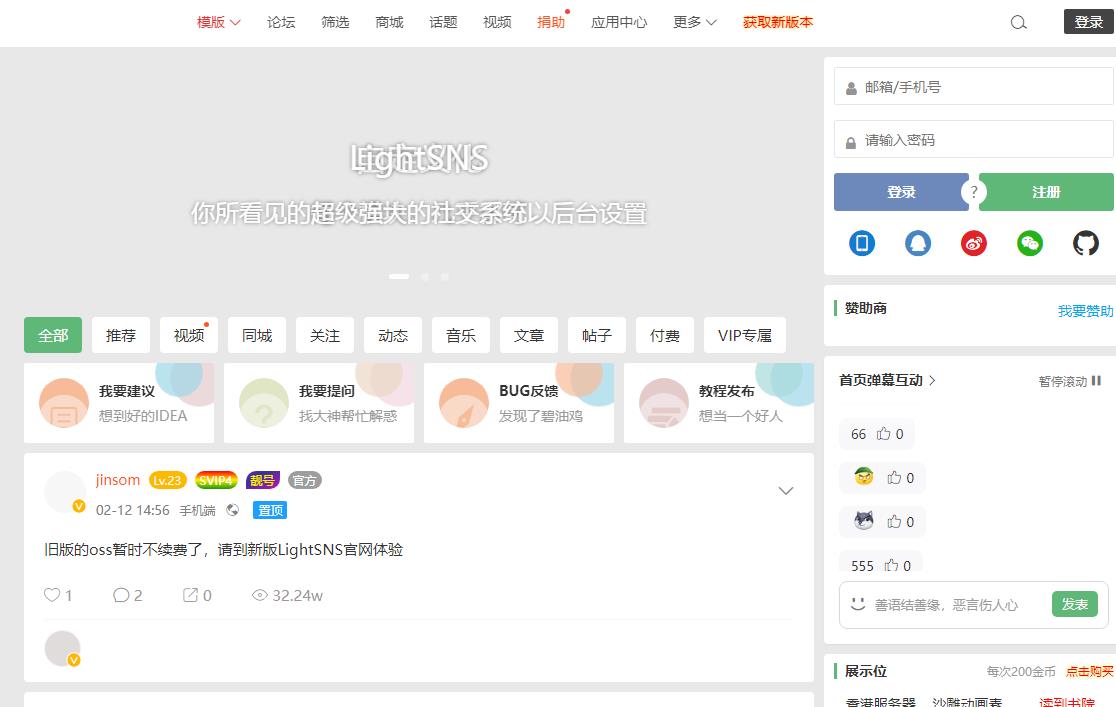
Task: Like jinsom's post with the heart icon
Action: pyautogui.click(x=52, y=595)
